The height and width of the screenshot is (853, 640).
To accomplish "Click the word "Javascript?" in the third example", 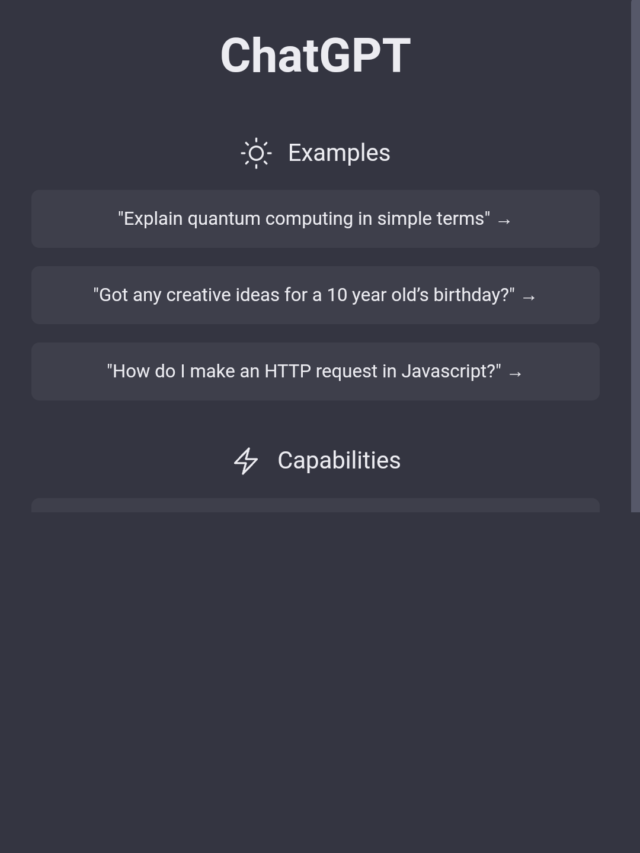I will pyautogui.click(x=451, y=371).
